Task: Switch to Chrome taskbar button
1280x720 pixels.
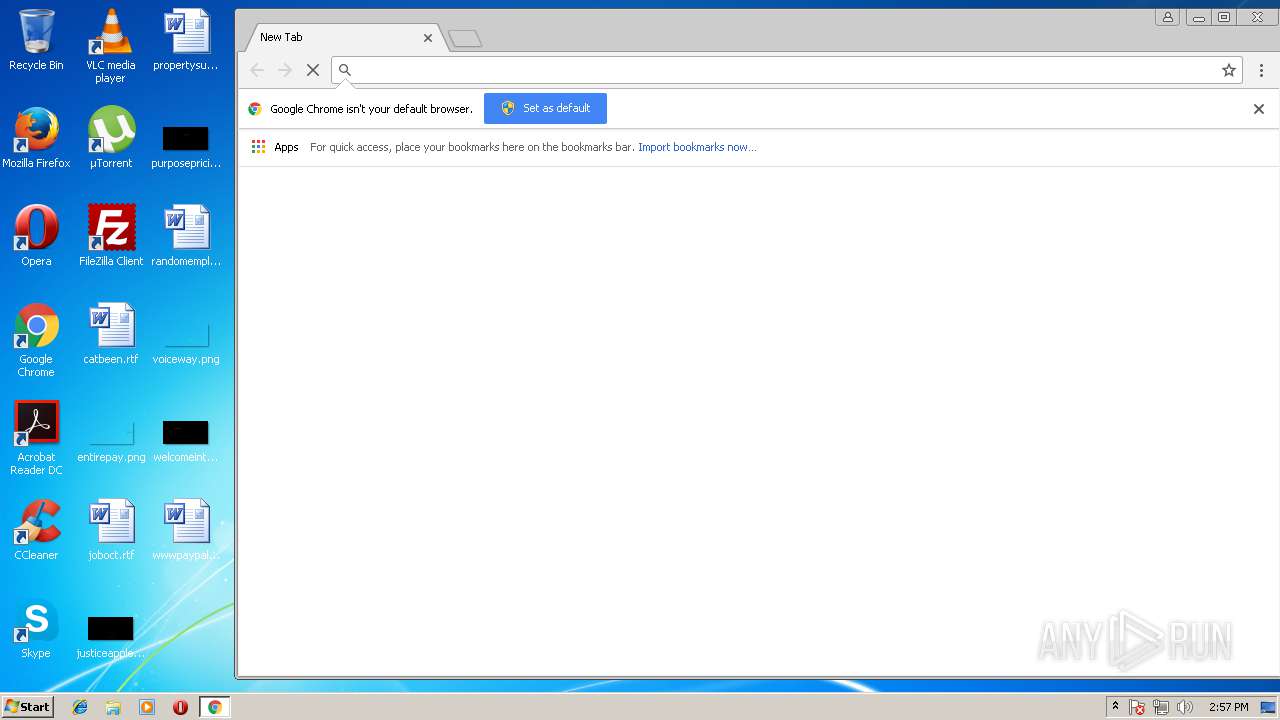Action: 214,707
